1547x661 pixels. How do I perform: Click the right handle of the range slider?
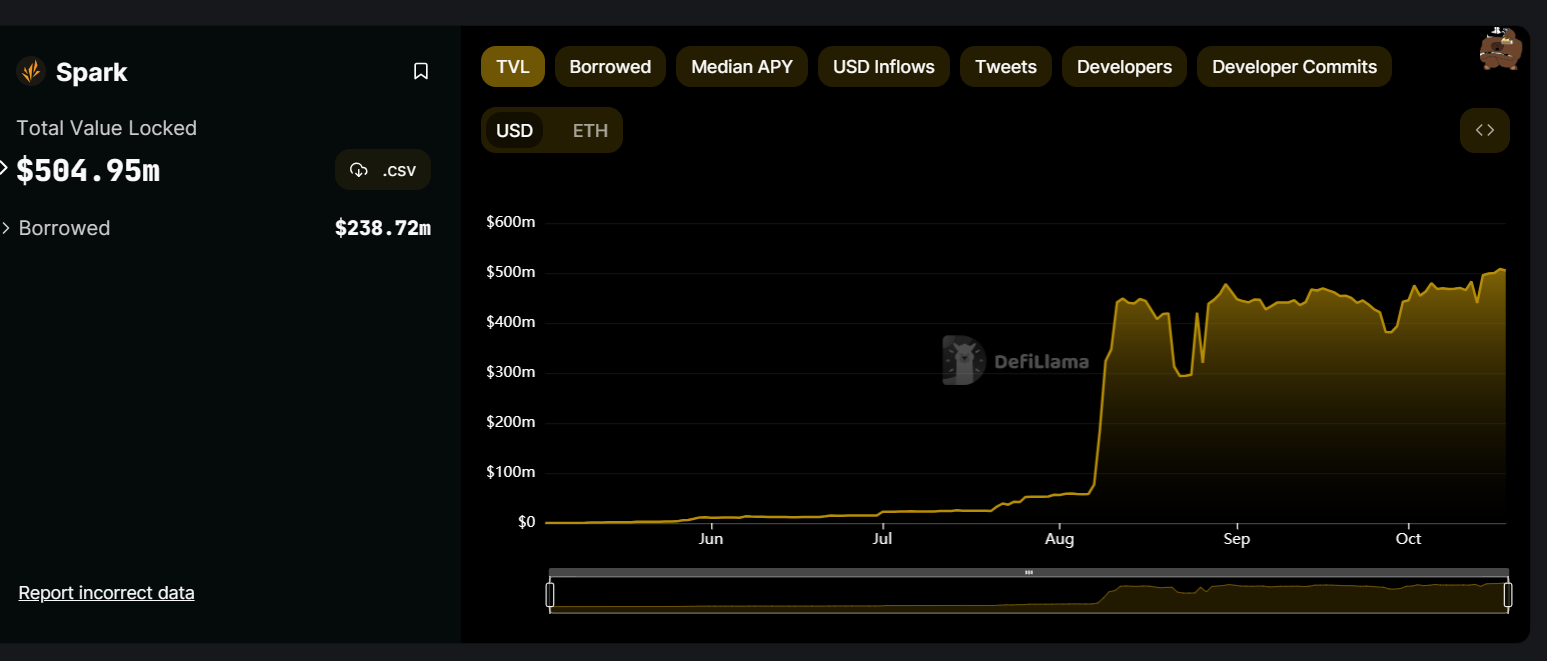1508,595
